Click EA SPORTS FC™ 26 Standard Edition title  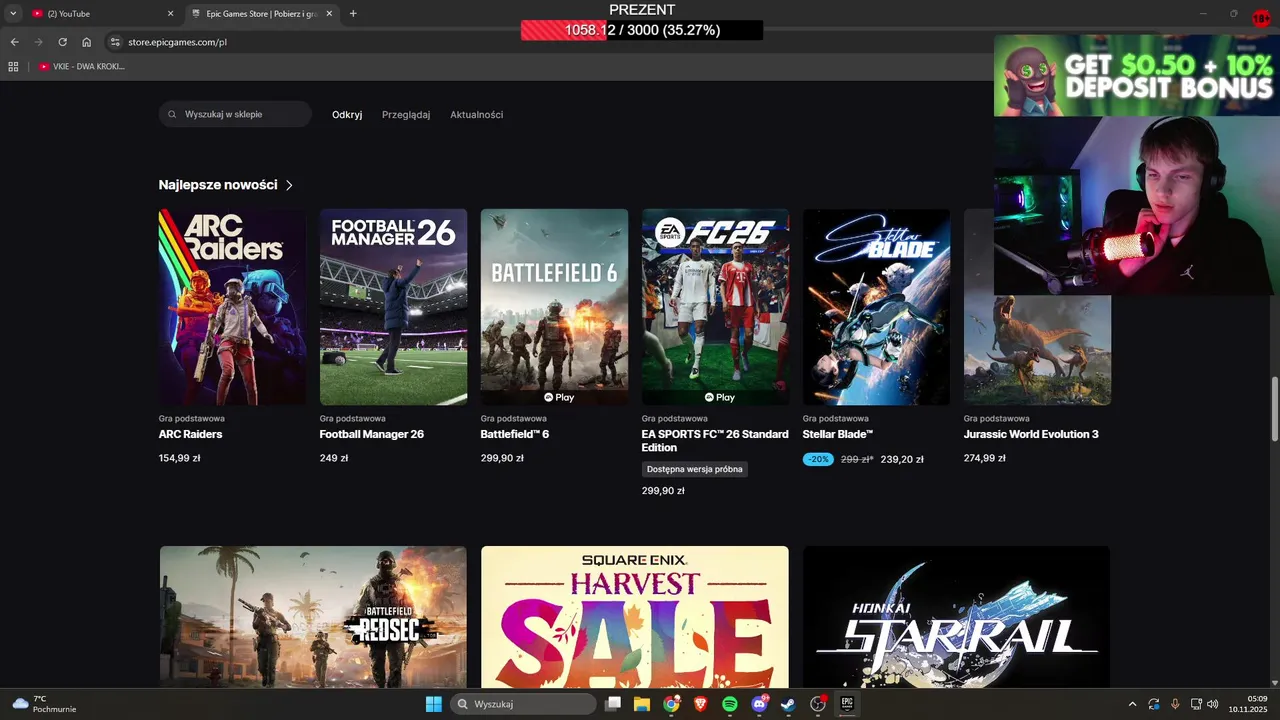[715, 441]
